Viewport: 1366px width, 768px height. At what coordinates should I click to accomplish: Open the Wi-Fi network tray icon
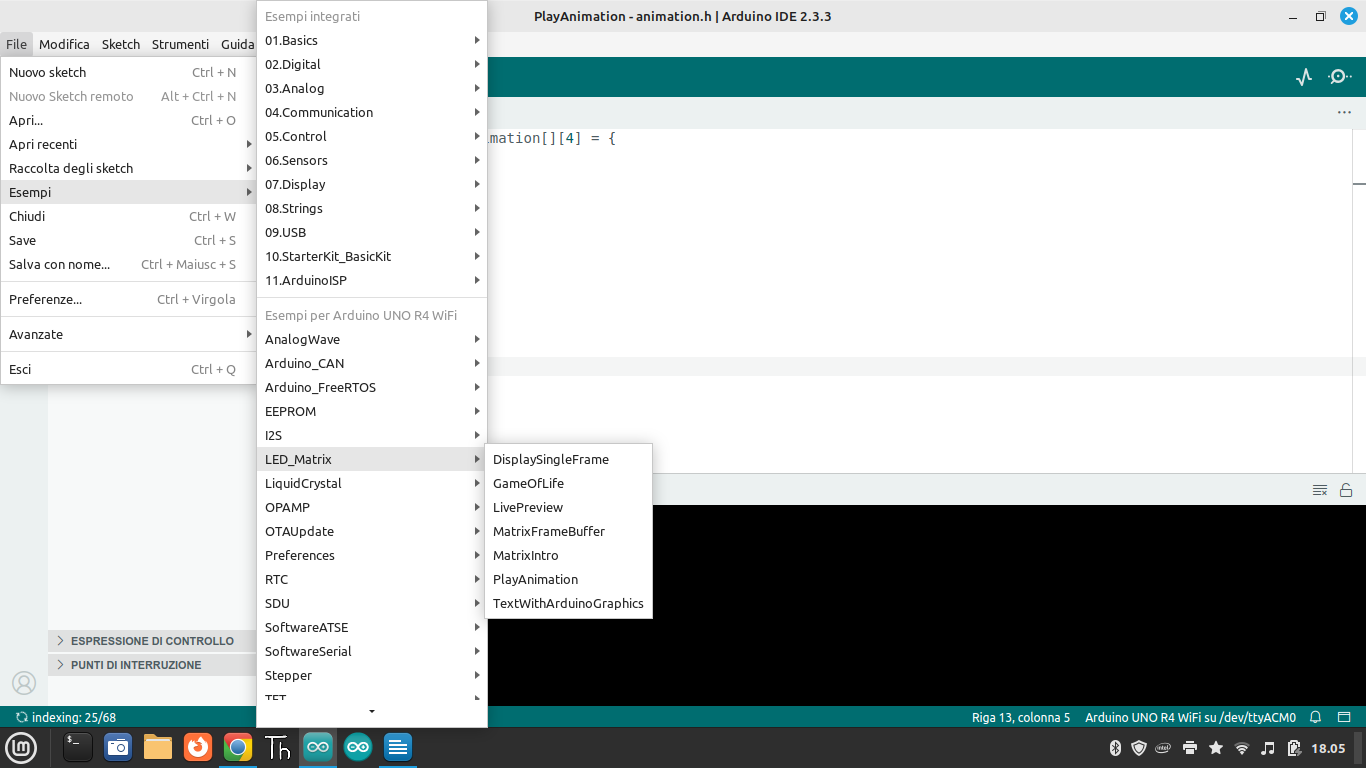(x=1242, y=748)
